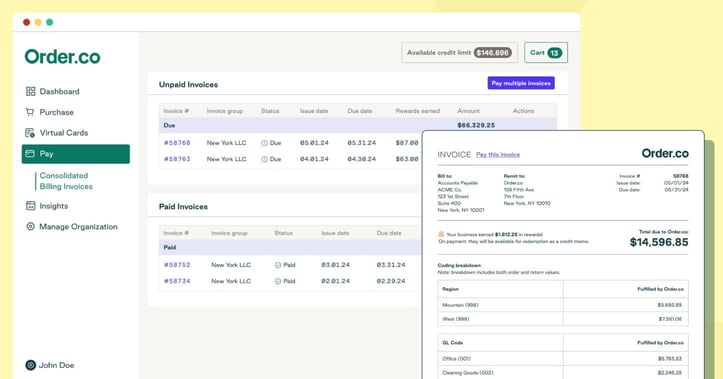Open paid invoice #58752 link

(177, 265)
